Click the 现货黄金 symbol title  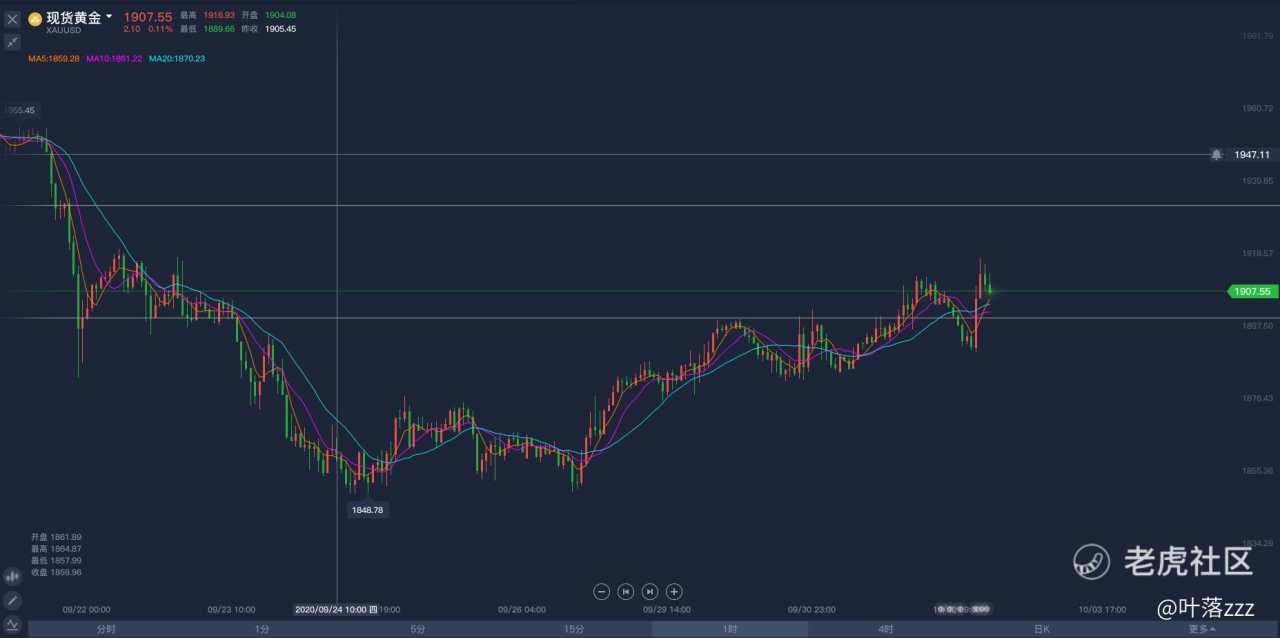tap(73, 18)
